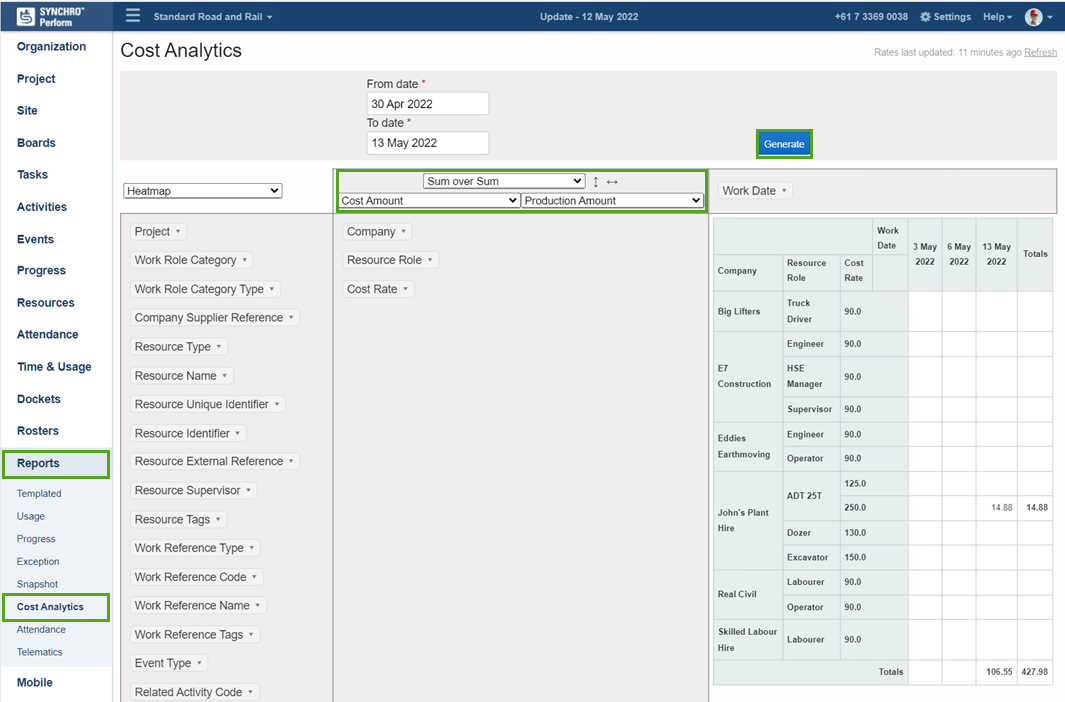Select Snapshot under Reports

38,584
